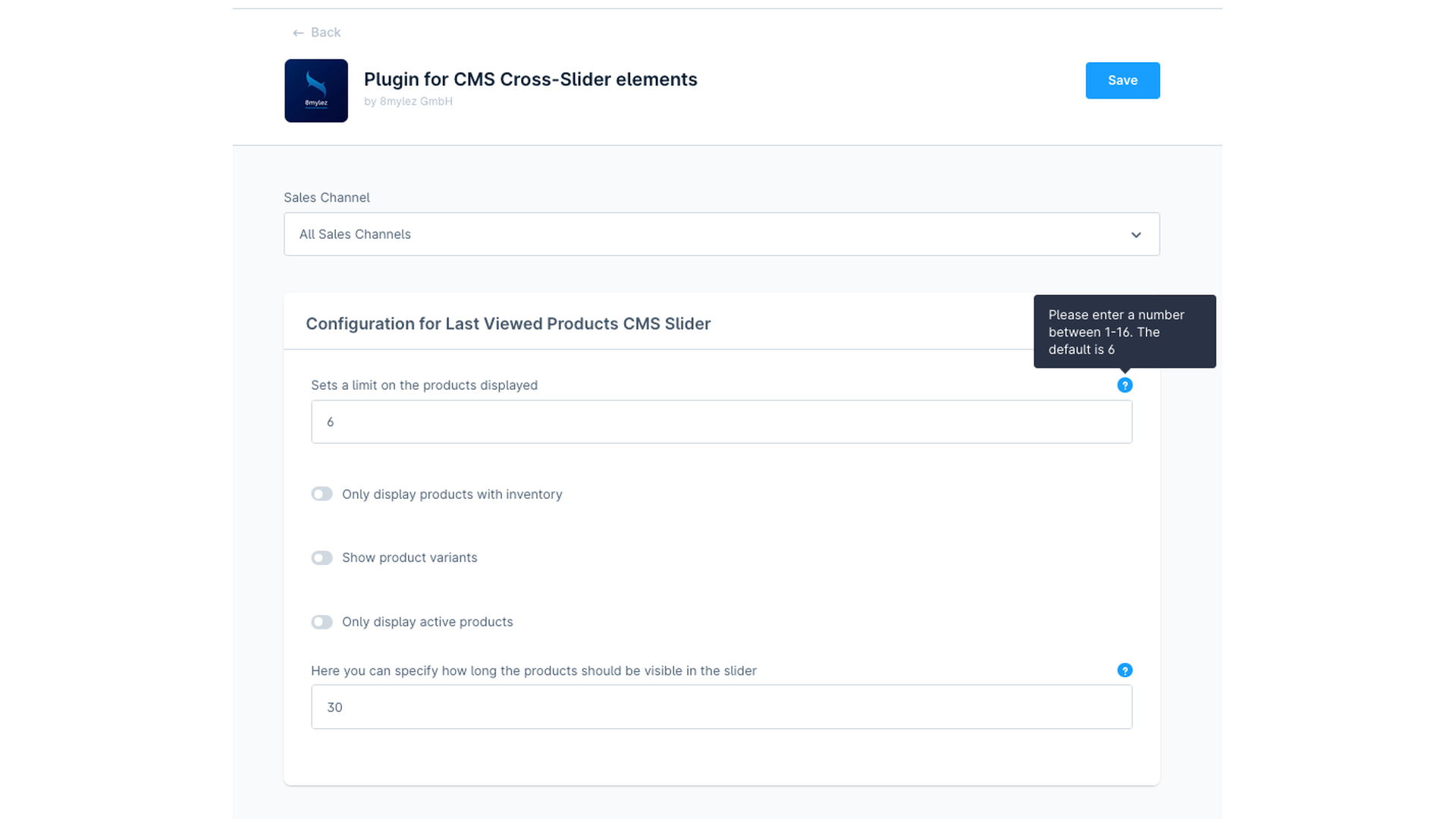The image size is (1456, 819).
Task: Expand the Sales Channel chevron arrow
Action: pos(1136,235)
